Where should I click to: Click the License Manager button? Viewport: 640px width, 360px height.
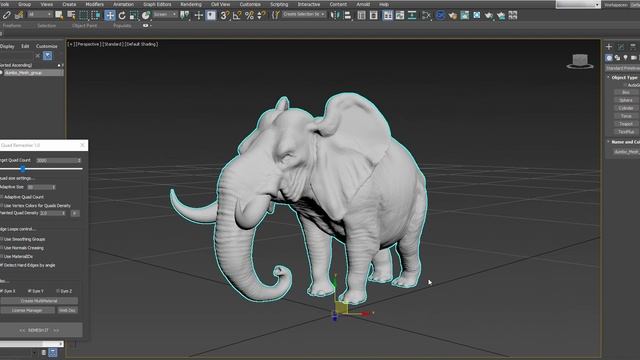[x=27, y=310]
